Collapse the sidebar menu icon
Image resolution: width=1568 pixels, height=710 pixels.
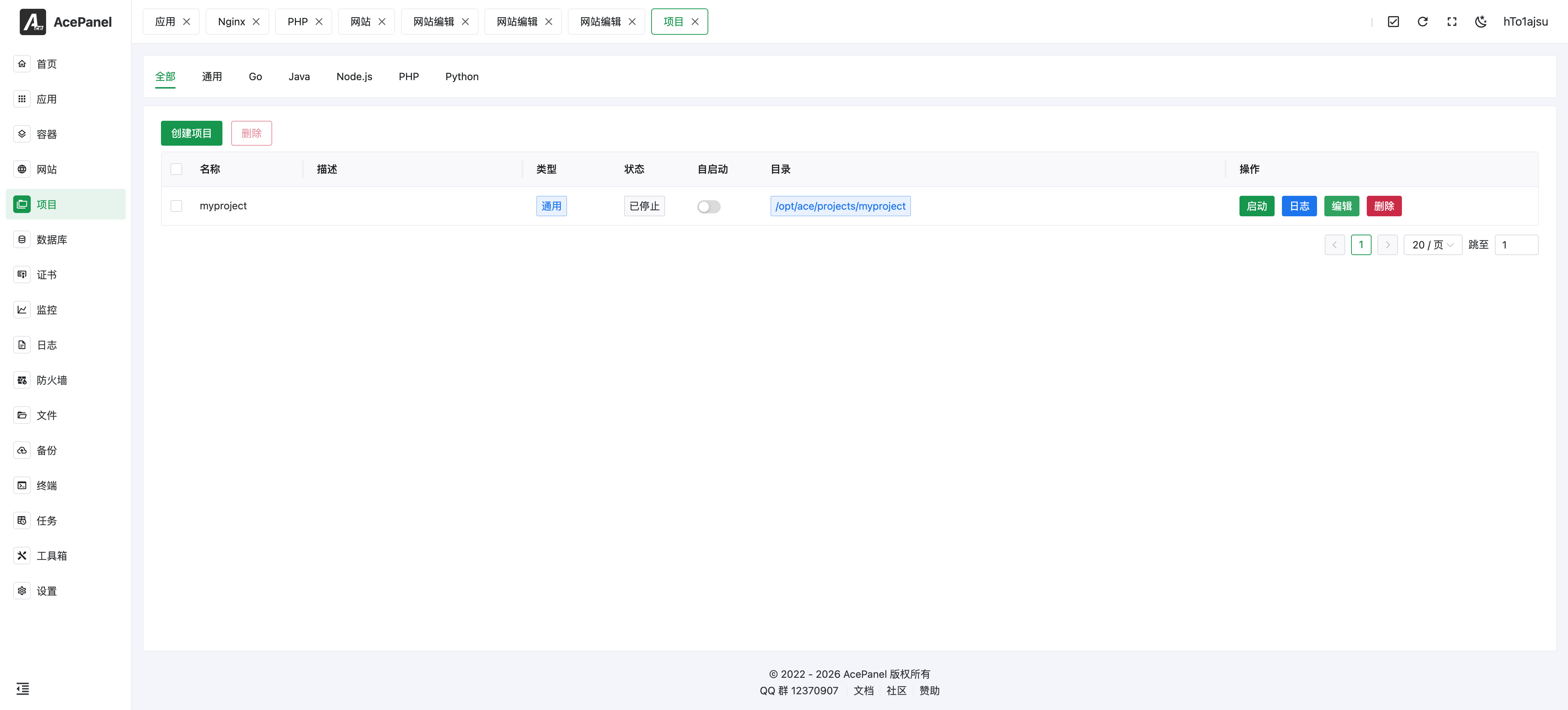[23, 689]
